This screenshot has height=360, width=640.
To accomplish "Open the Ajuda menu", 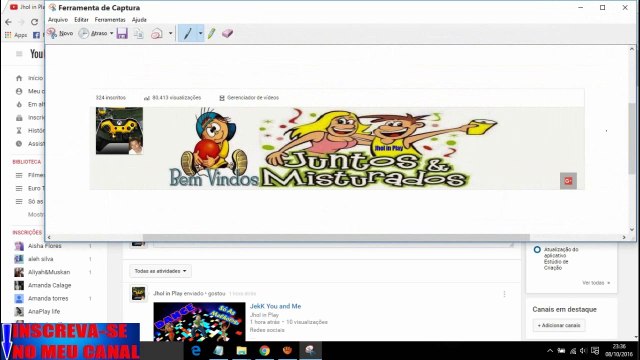I will (139, 20).
